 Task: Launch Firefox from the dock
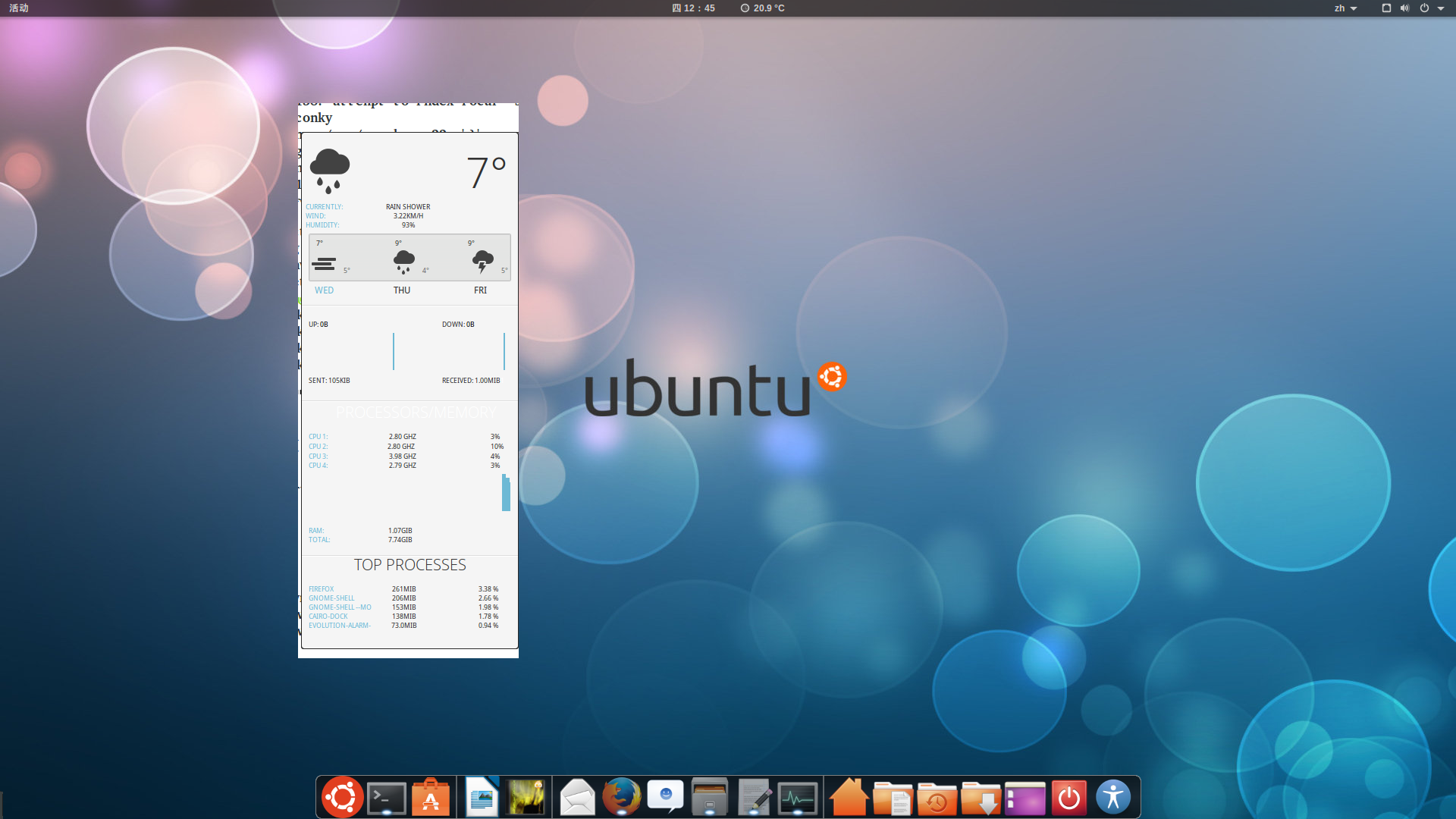click(x=621, y=797)
